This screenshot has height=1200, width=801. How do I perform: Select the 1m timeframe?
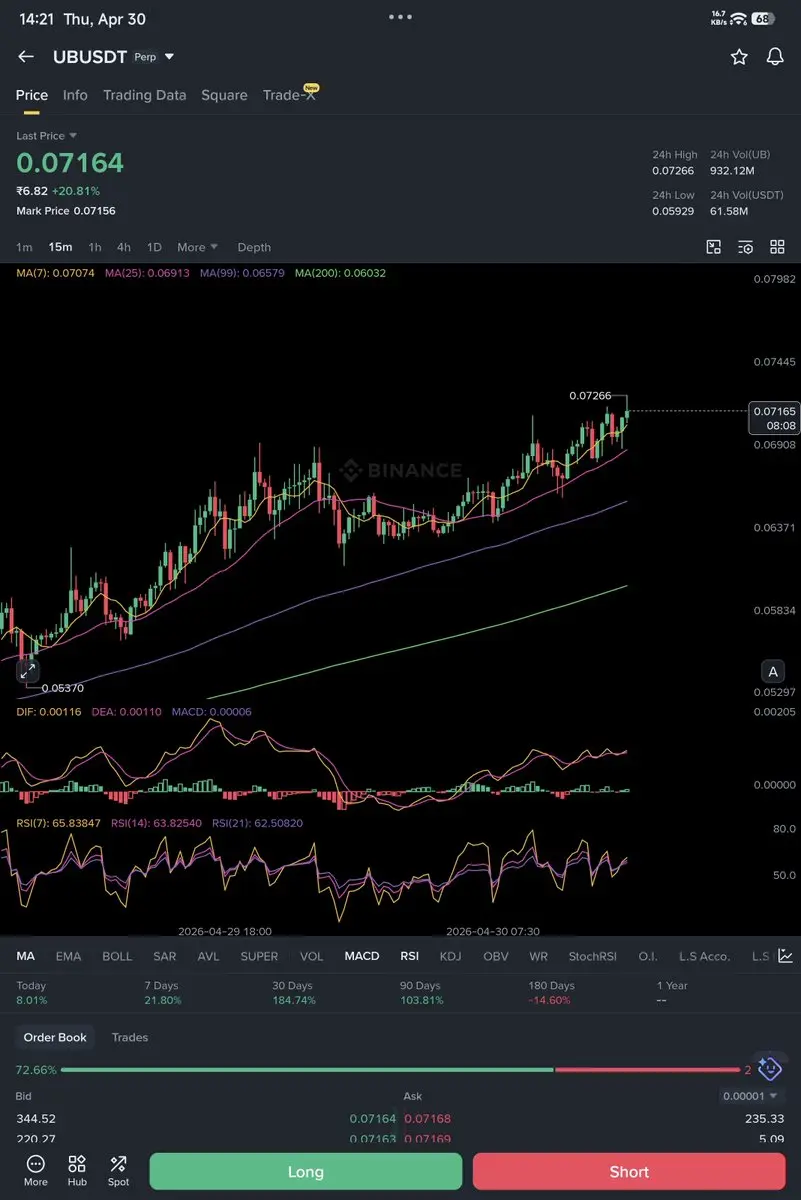coord(25,247)
